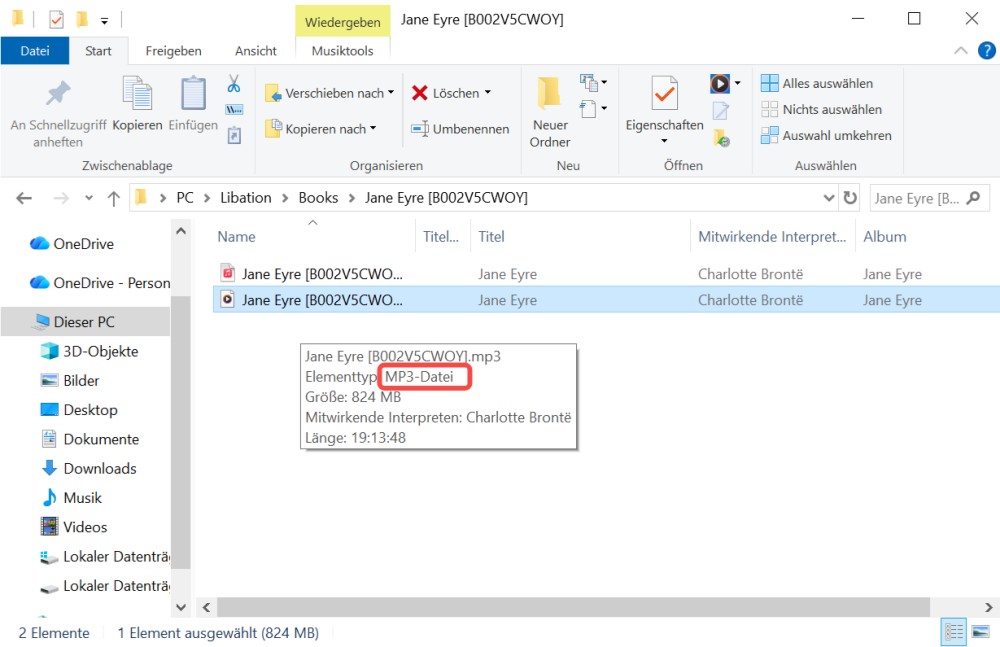1000x647 pixels.
Task: Expand the arrow under Eigenschaften
Action: click(665, 140)
